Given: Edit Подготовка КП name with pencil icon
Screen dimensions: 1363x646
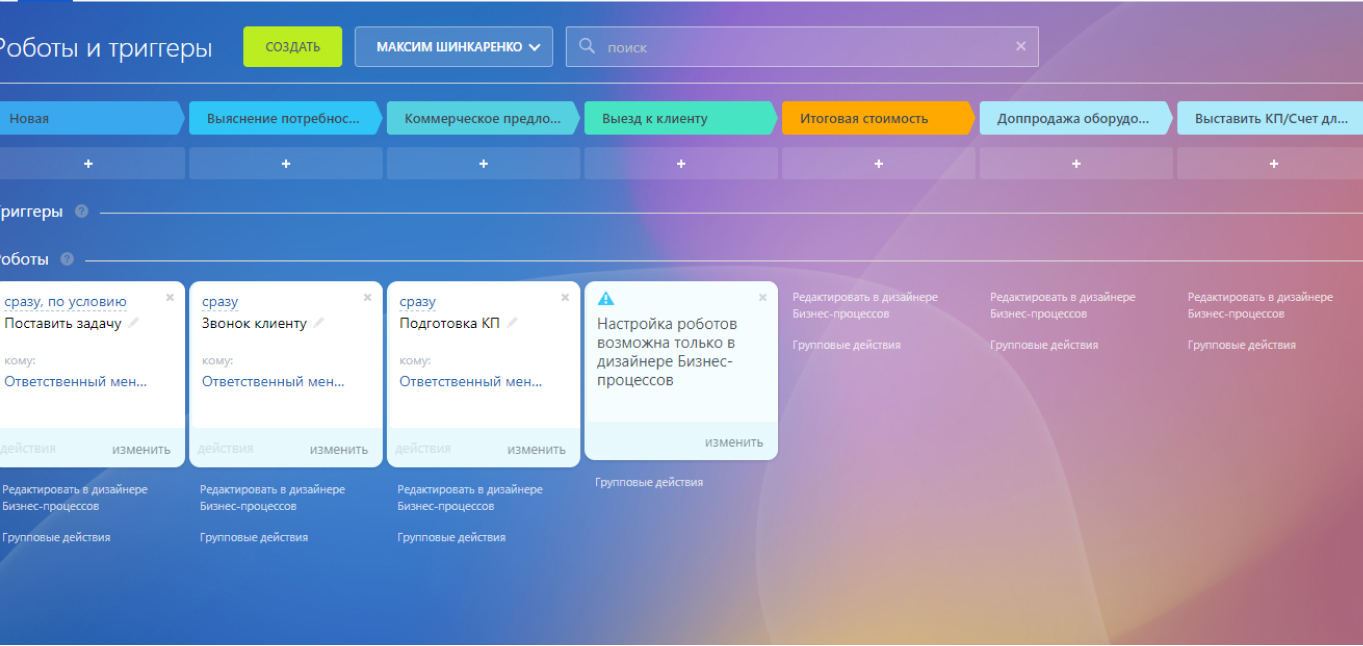Looking at the screenshot, I should [513, 323].
